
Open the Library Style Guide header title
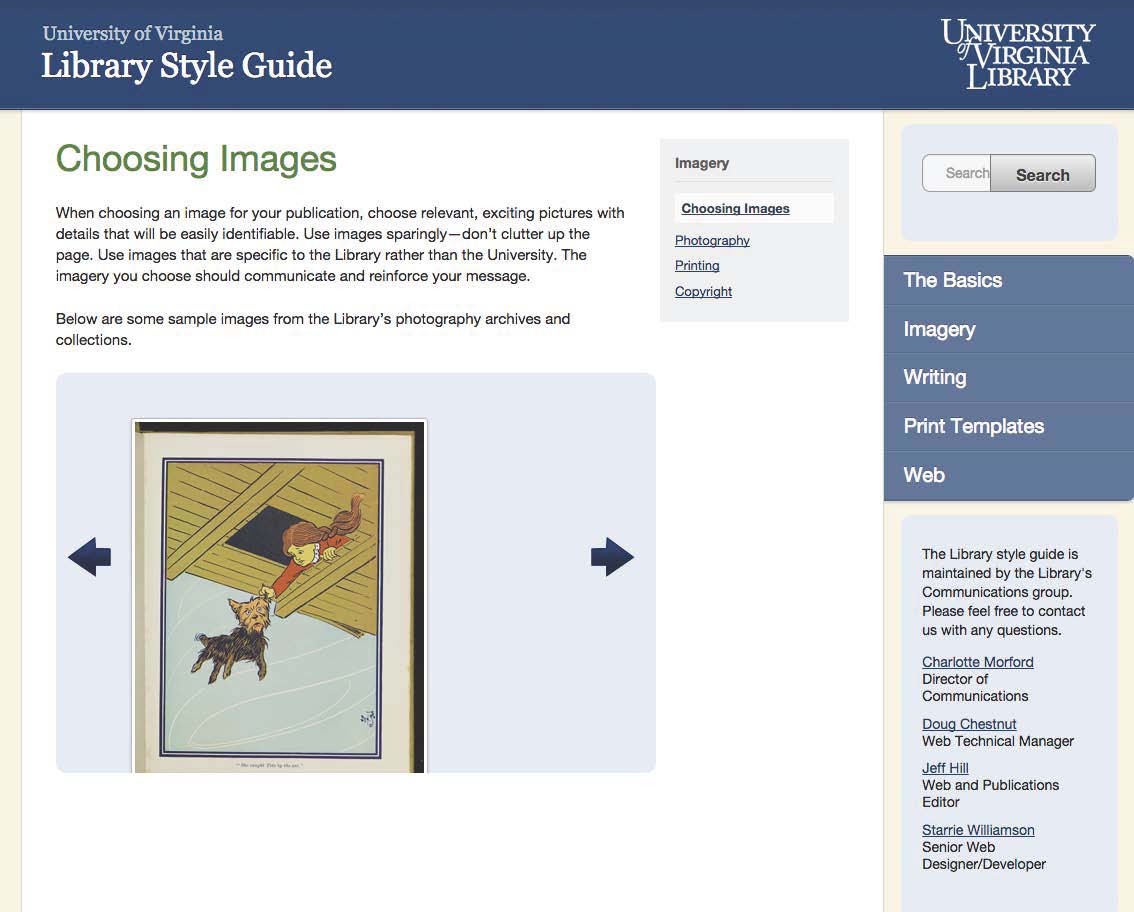[x=186, y=66]
